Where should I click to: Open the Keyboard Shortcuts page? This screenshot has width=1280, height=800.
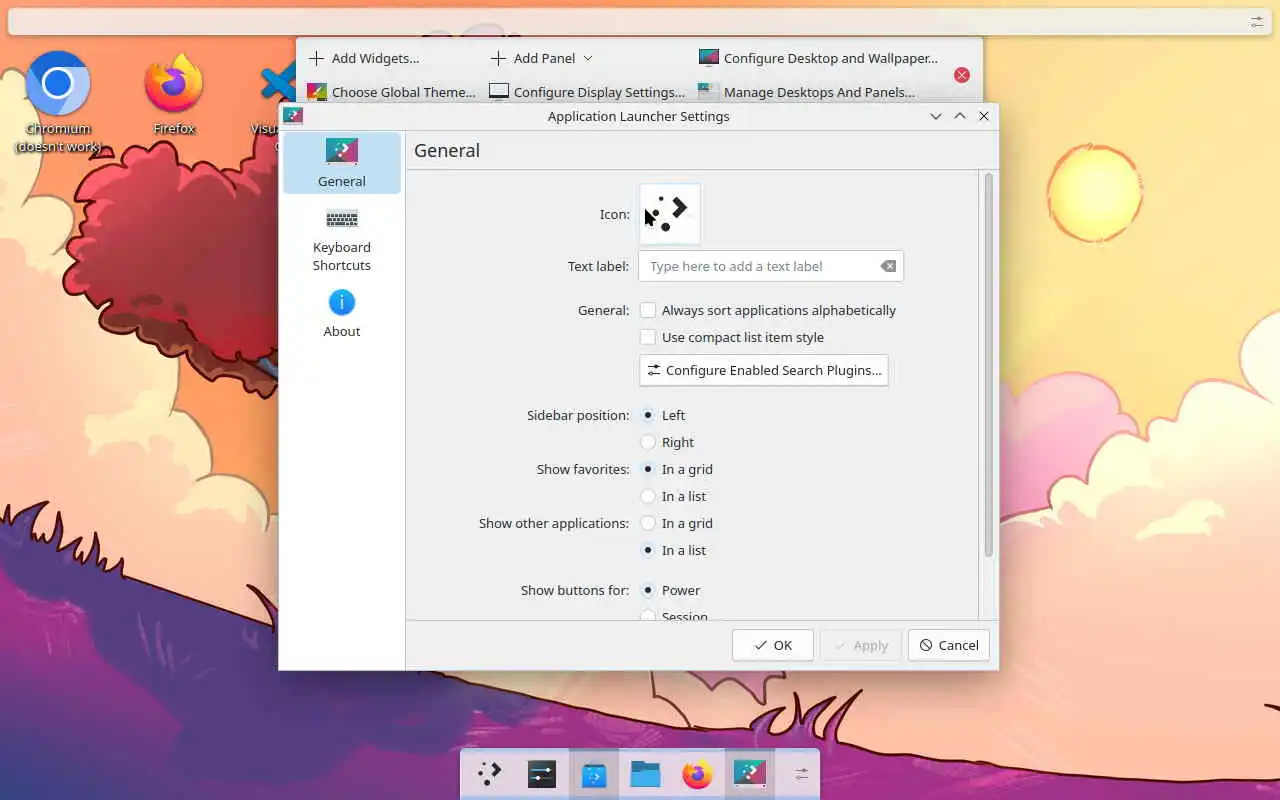pos(342,238)
